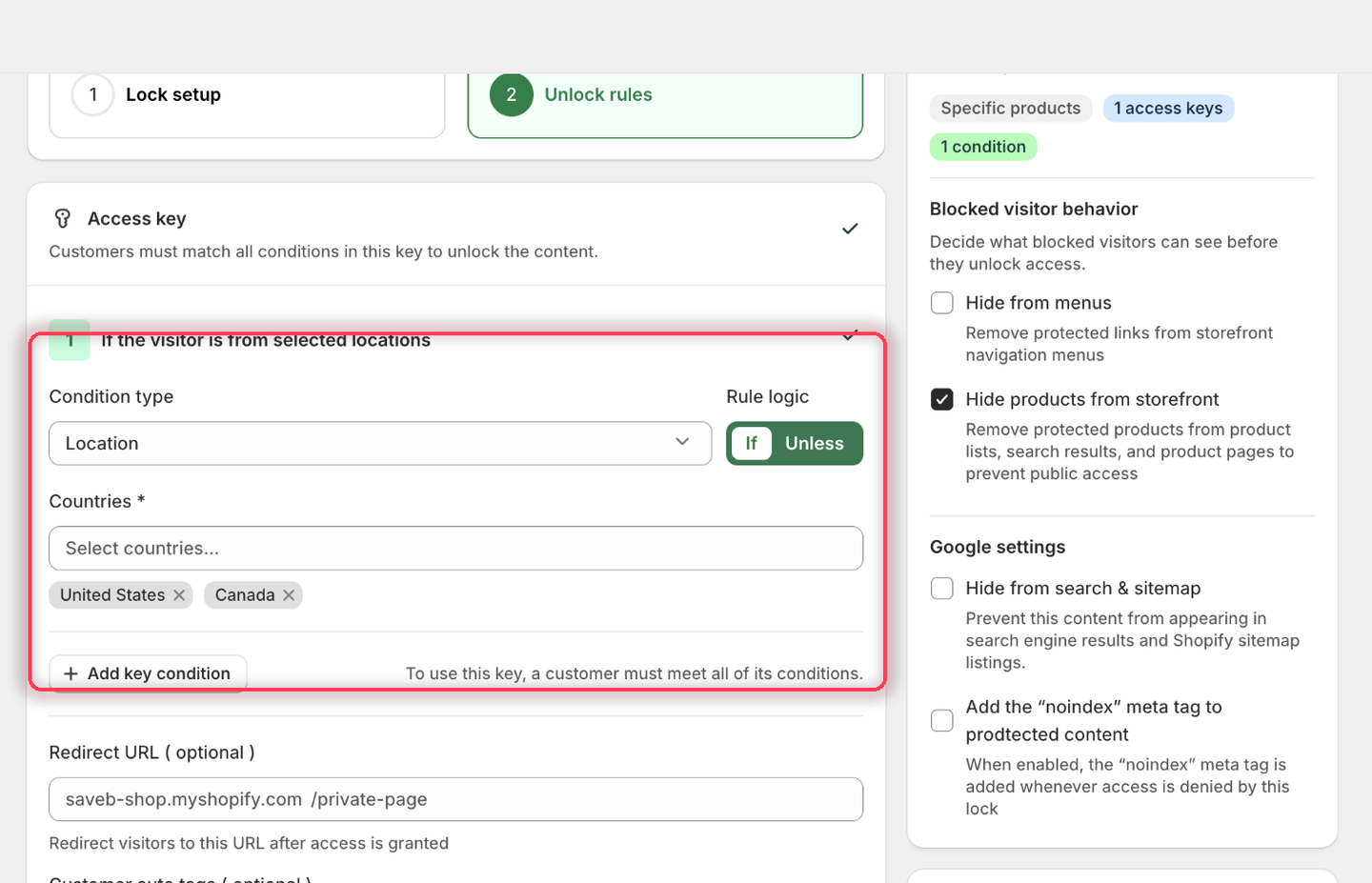Click the Rule logic label
Screen dimensions: 1372x883
(768, 397)
